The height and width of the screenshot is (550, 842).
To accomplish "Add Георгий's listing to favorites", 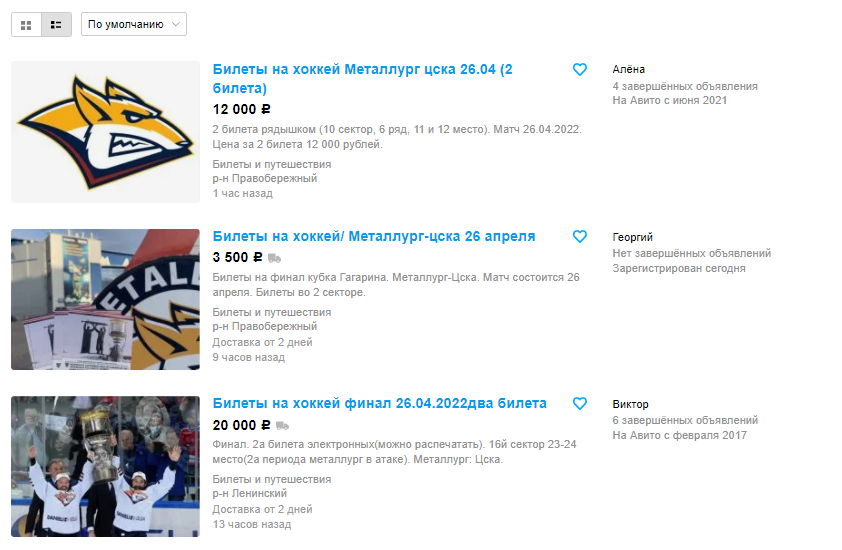I will tap(580, 236).
